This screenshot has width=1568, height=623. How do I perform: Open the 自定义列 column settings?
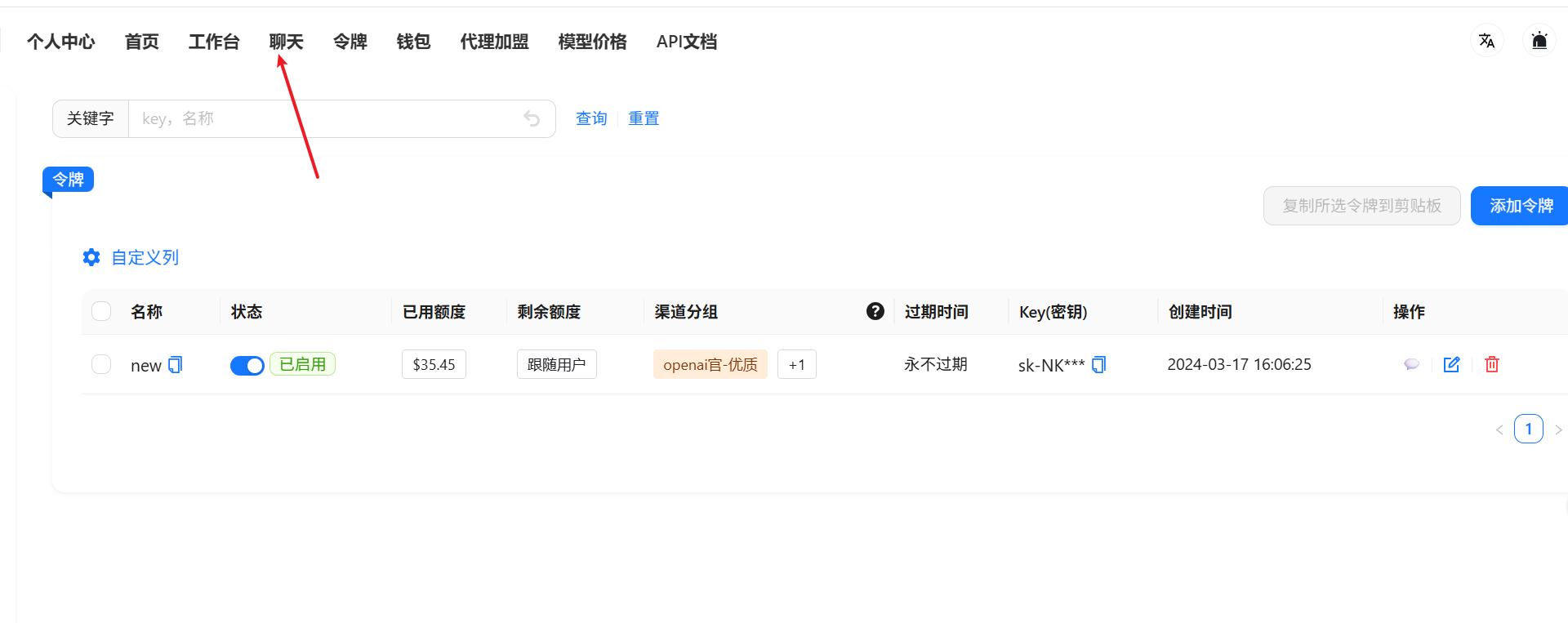coord(131,258)
